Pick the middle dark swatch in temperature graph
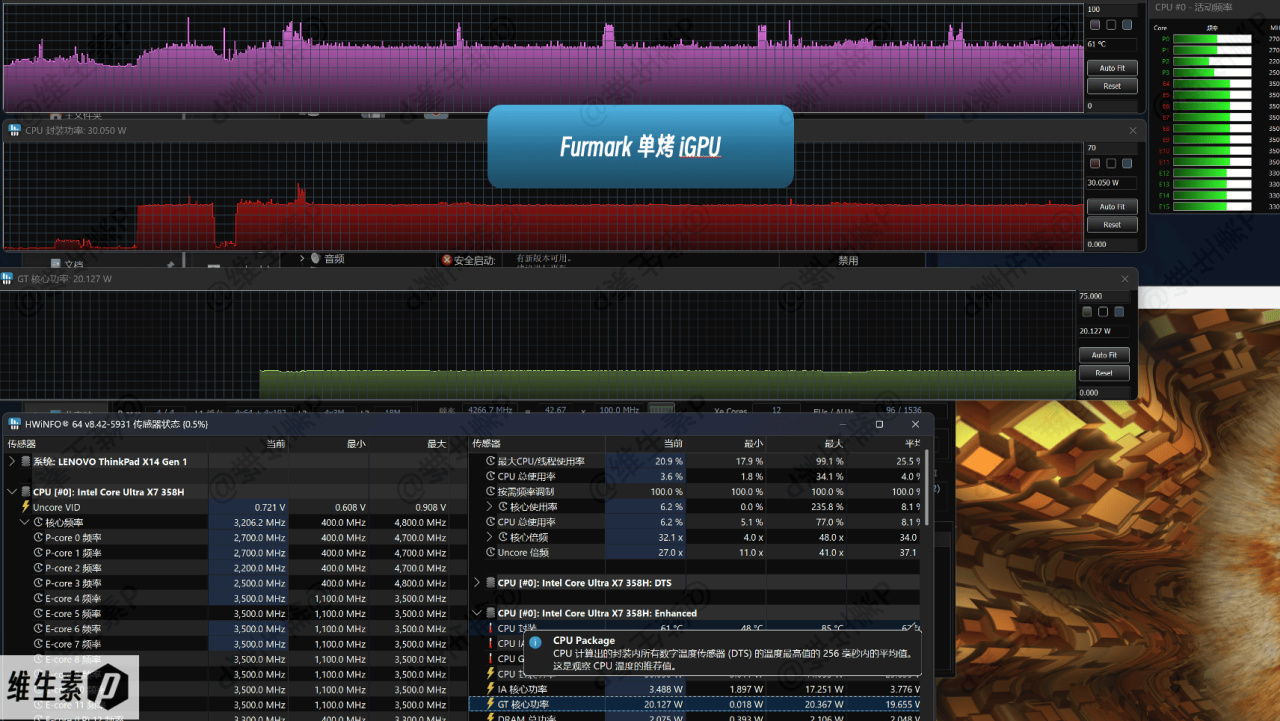 tap(1111, 25)
